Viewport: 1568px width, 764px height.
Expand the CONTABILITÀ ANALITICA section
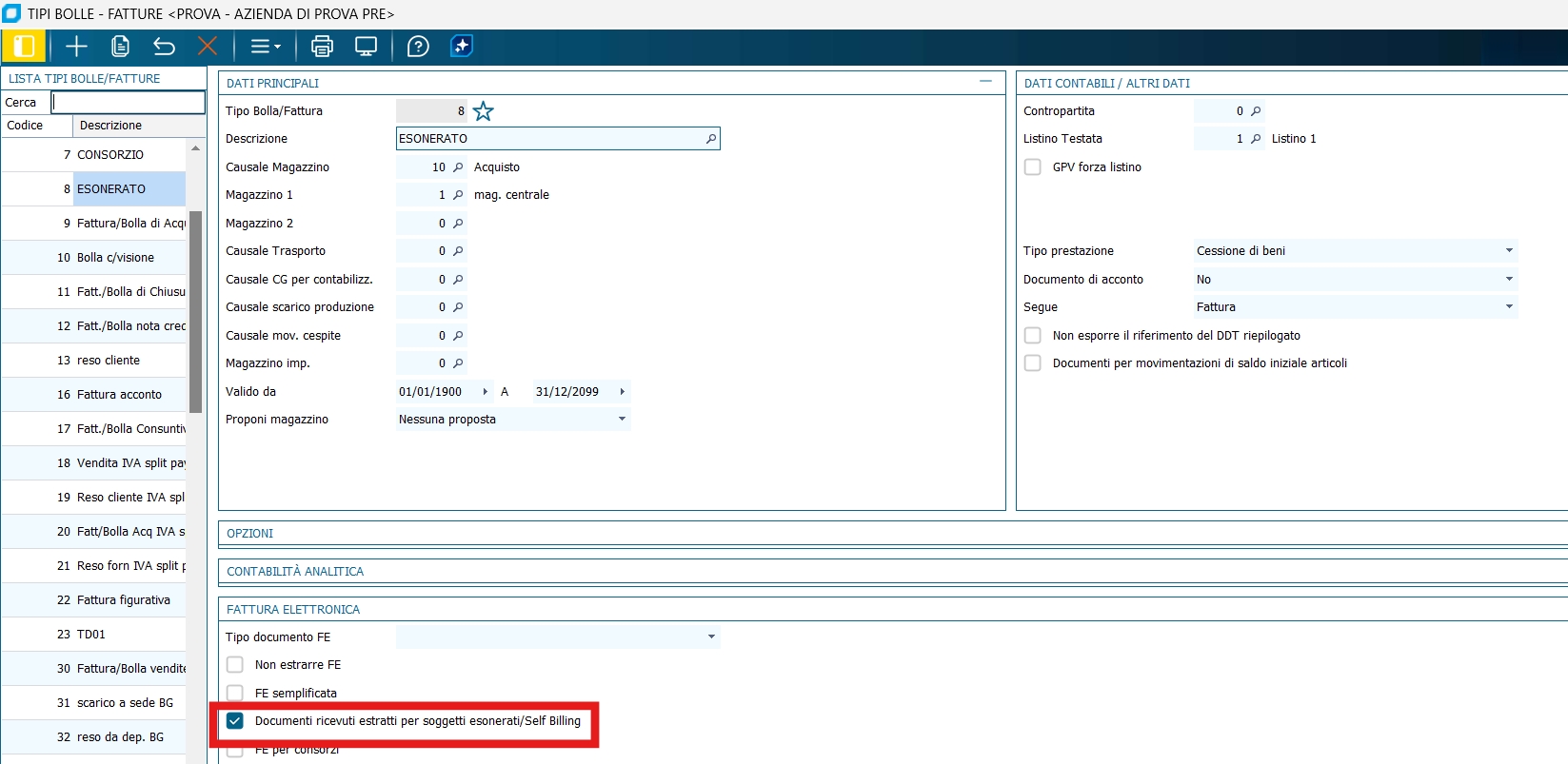893,572
